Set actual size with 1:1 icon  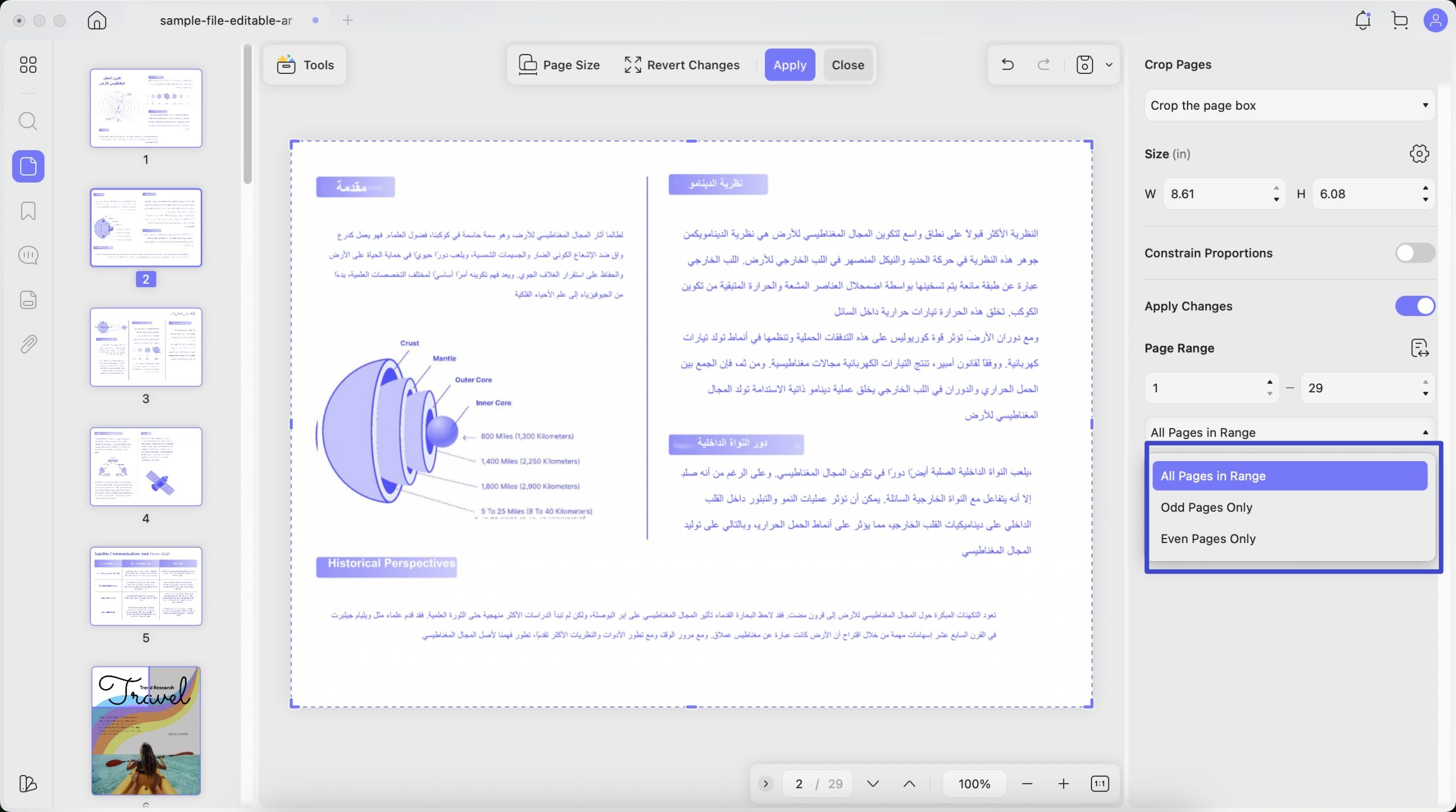(x=1100, y=784)
